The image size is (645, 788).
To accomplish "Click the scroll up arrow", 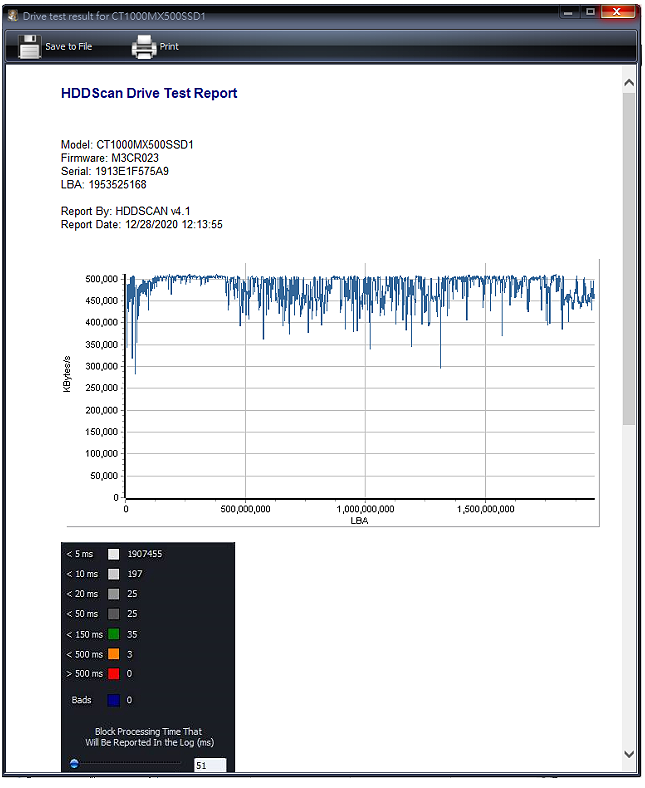I will pyautogui.click(x=629, y=83).
